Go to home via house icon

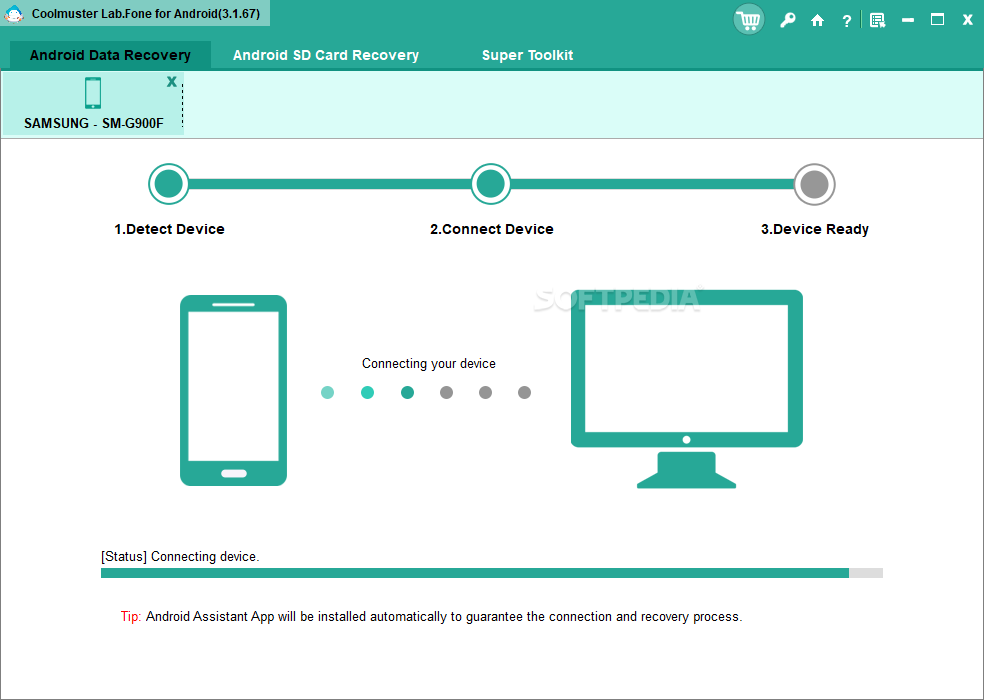pyautogui.click(x=817, y=21)
